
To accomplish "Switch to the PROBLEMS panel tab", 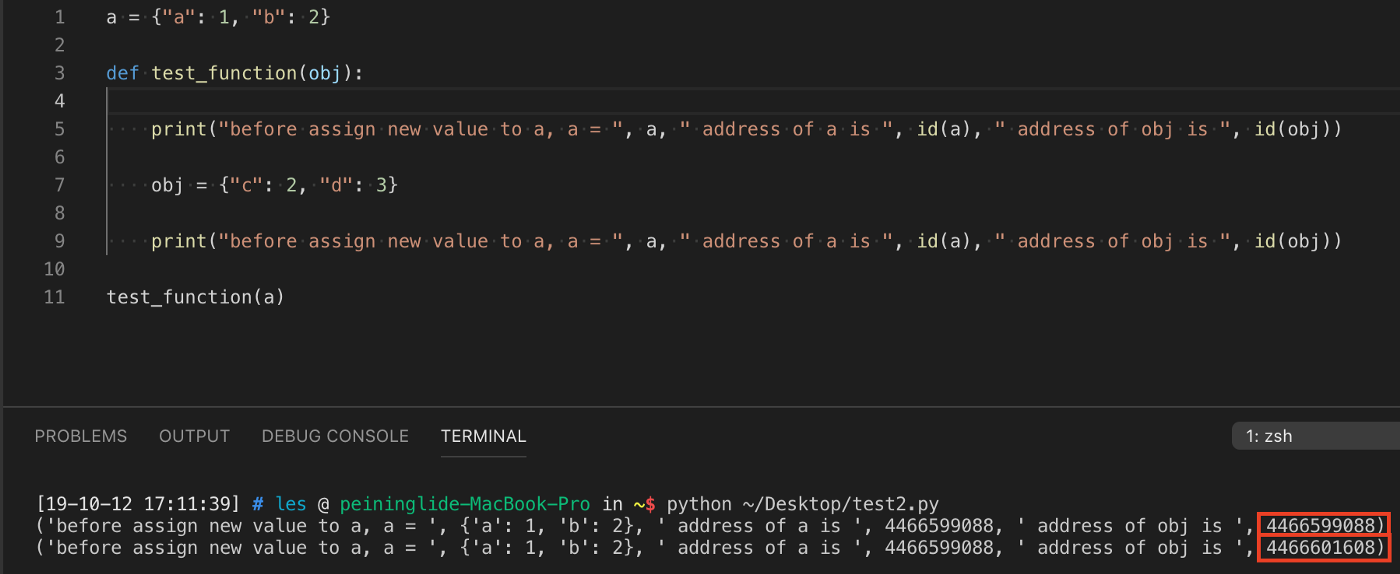I will tap(81, 436).
